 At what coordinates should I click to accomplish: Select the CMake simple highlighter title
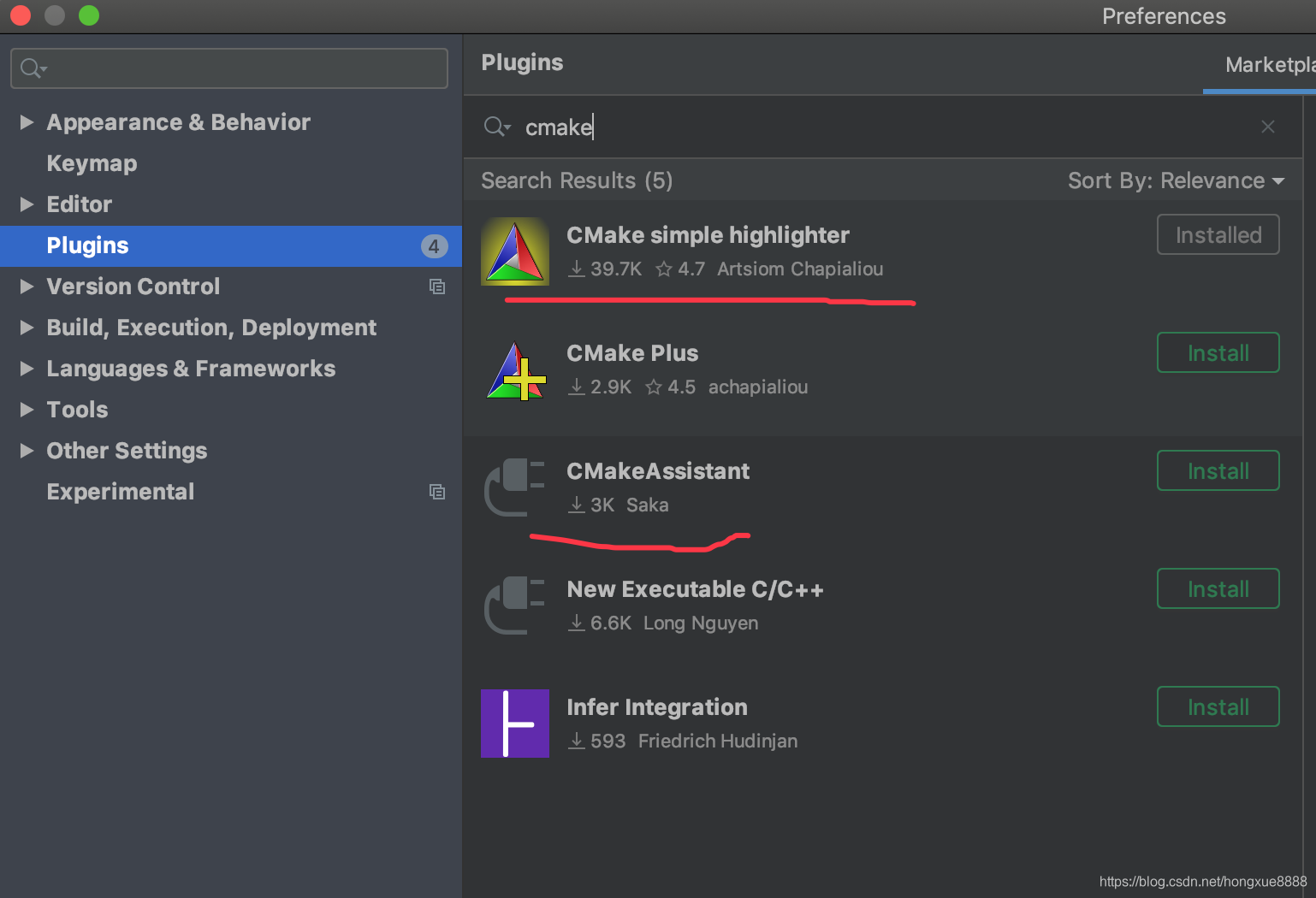click(x=708, y=235)
